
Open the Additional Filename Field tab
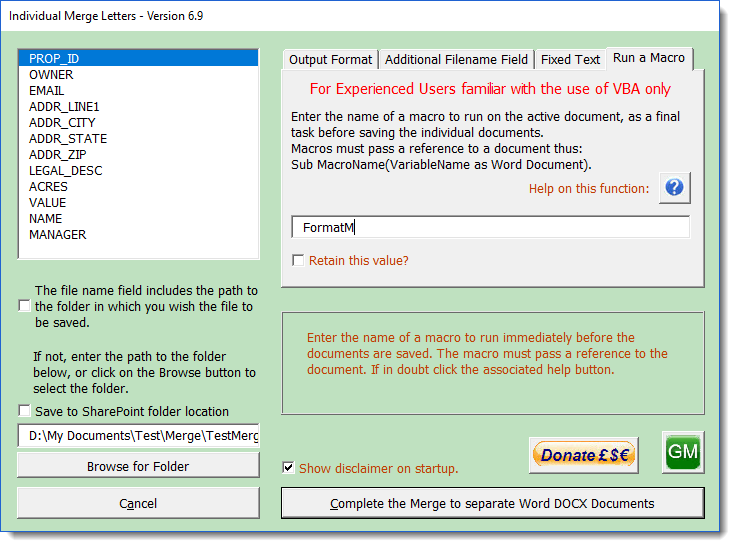tap(456, 60)
